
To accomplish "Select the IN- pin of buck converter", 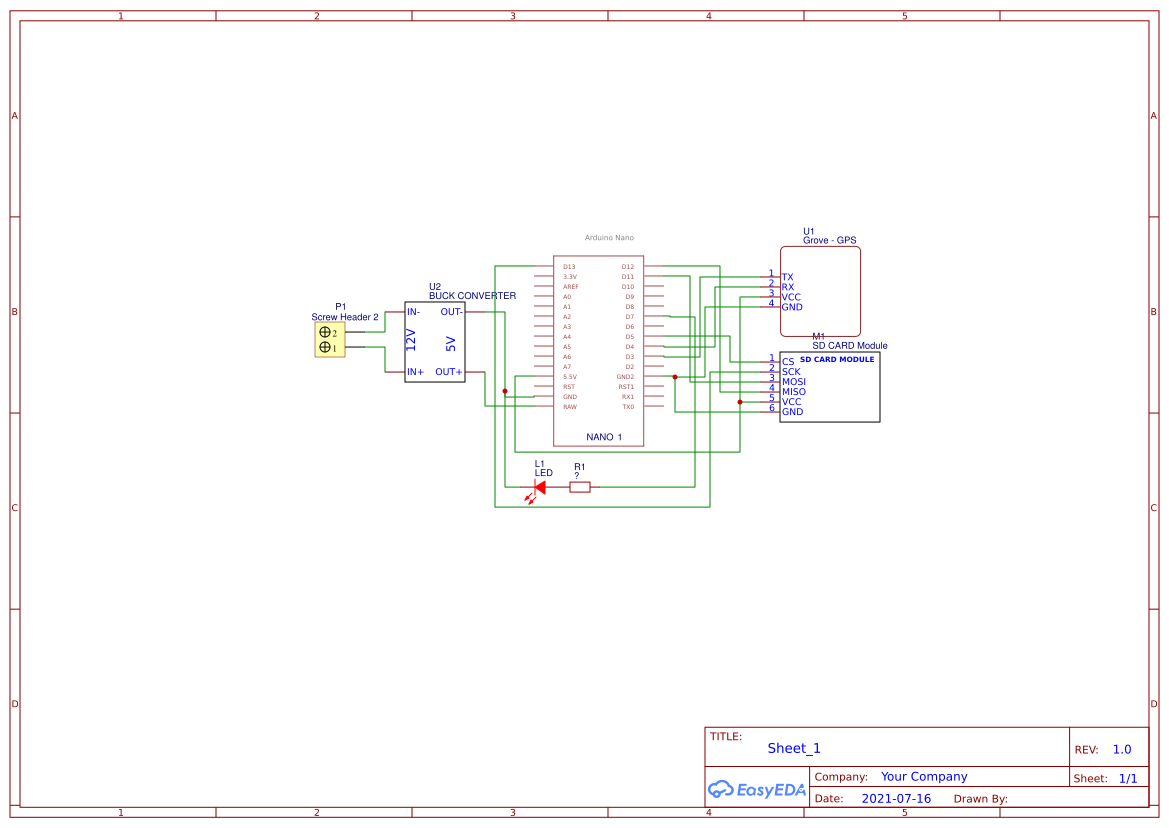I will tap(413, 312).
